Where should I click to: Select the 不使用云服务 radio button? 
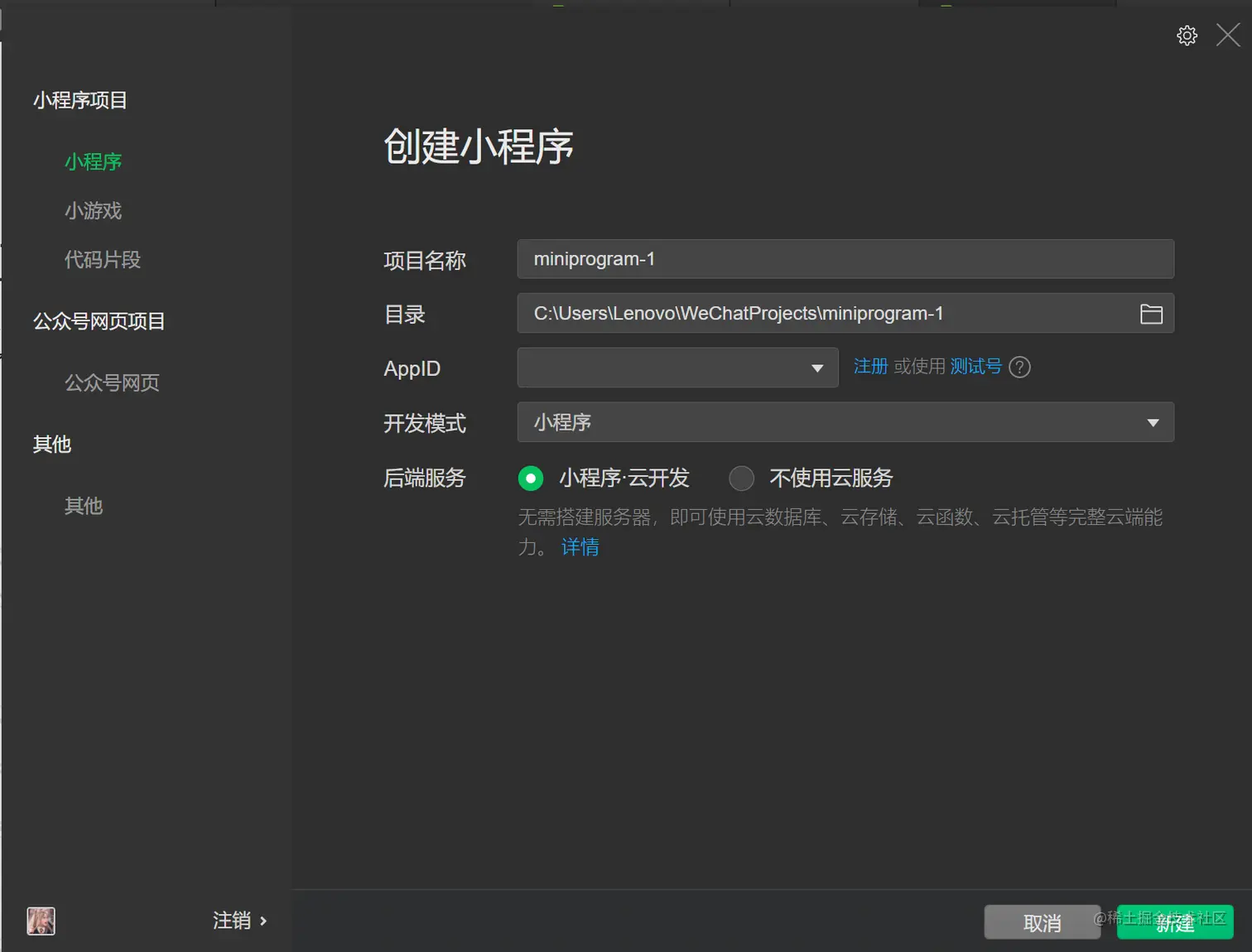(x=741, y=478)
